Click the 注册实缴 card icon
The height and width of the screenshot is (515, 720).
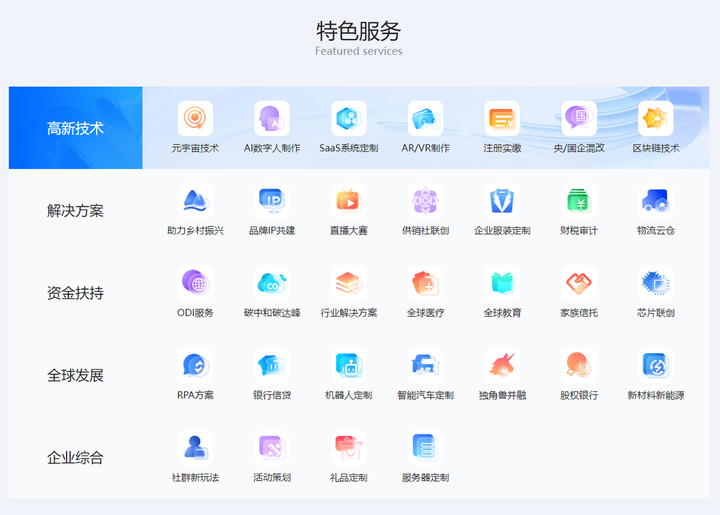[x=502, y=118]
